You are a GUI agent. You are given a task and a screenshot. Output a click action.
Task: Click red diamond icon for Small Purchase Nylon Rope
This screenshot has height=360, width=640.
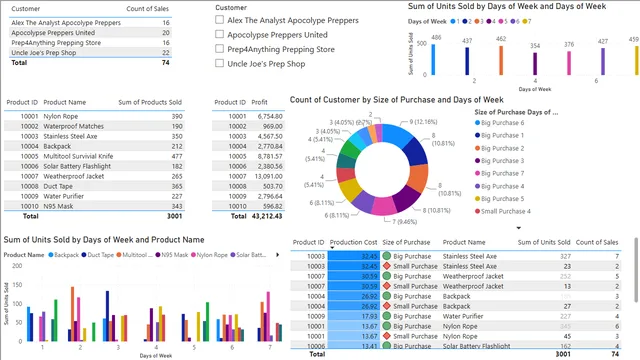click(387, 336)
